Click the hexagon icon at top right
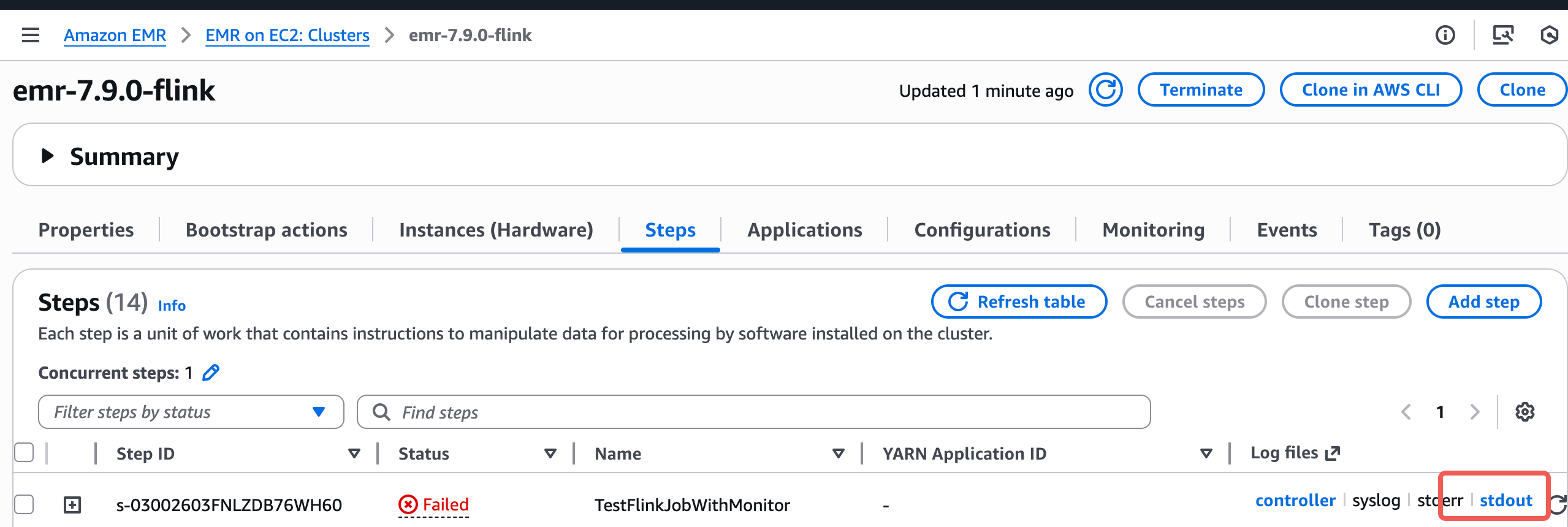 tap(1549, 36)
